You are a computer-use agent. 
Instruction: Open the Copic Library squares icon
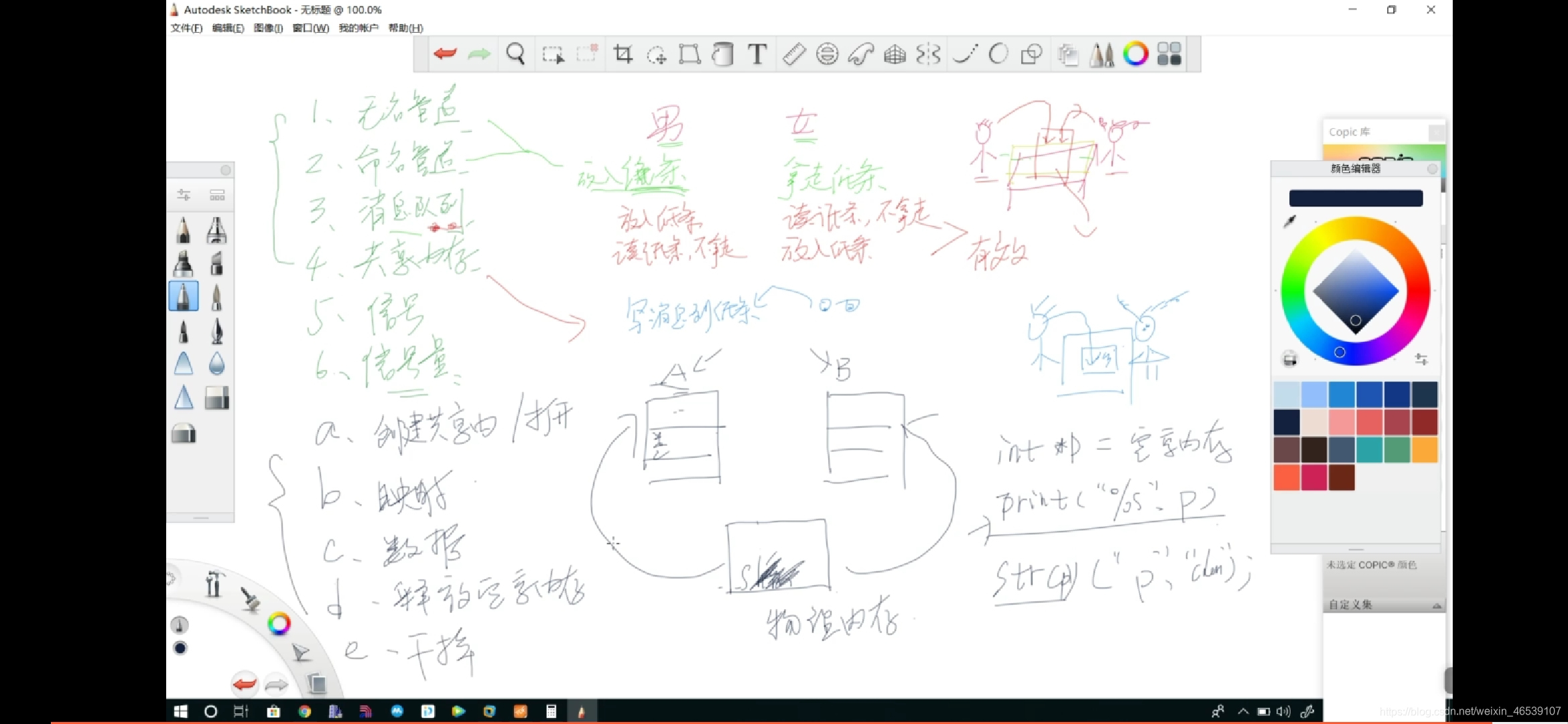coord(1169,54)
